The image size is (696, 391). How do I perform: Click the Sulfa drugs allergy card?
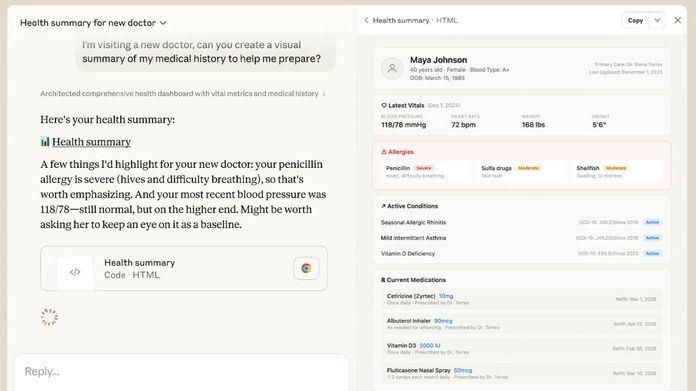[522, 172]
